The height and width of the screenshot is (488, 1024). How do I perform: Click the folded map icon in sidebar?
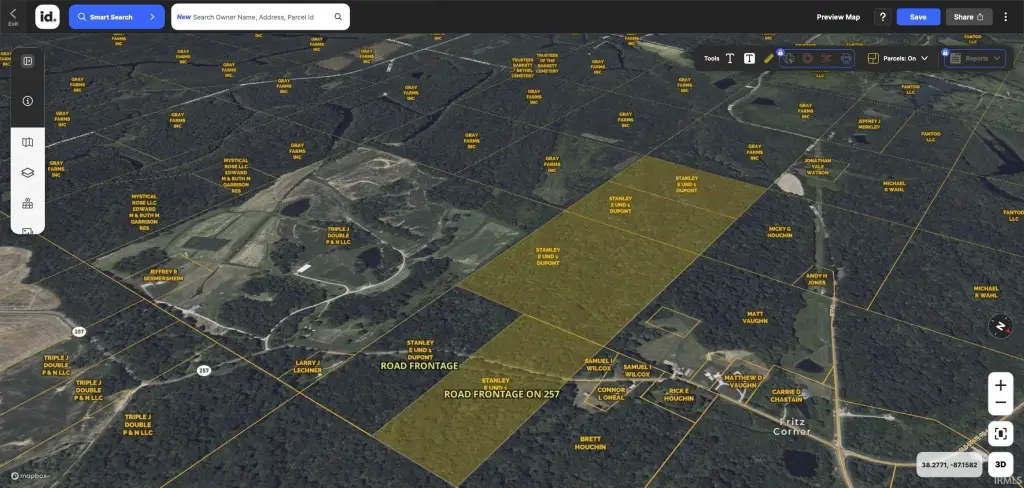(x=28, y=142)
